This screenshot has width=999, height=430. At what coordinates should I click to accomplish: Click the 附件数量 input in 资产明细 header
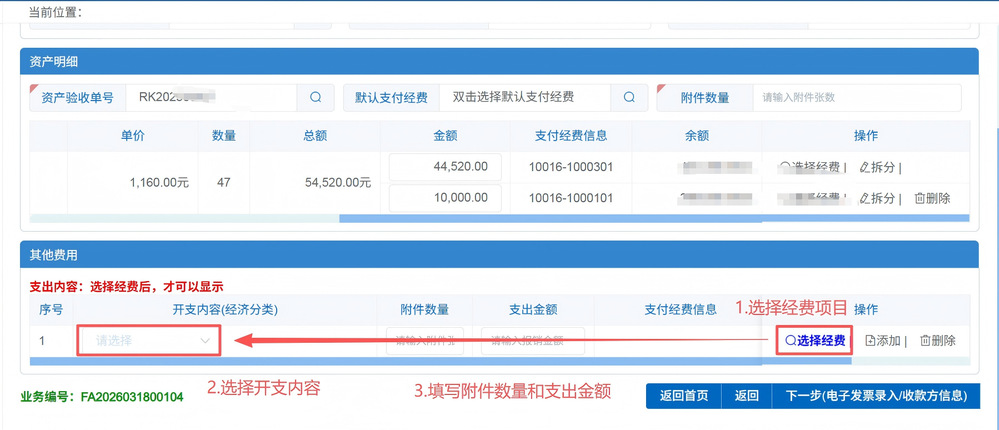coord(855,98)
